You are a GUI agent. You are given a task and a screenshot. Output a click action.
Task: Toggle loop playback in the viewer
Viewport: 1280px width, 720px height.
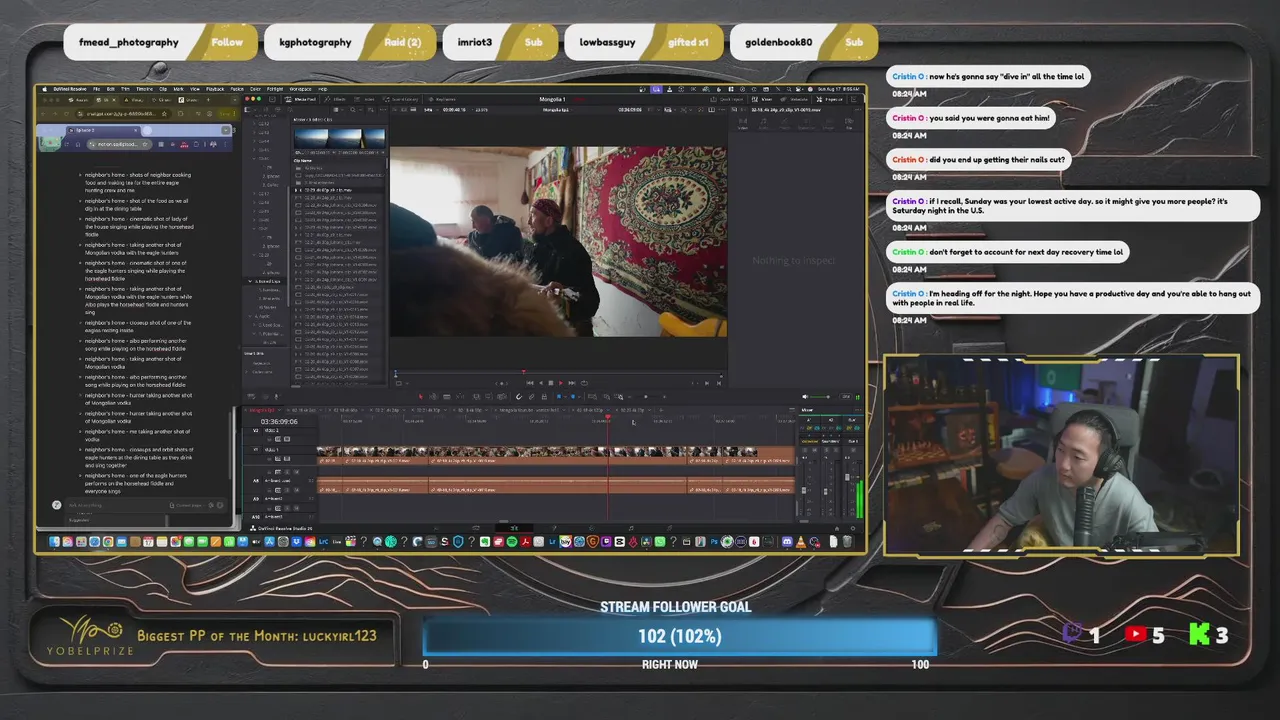(x=584, y=383)
